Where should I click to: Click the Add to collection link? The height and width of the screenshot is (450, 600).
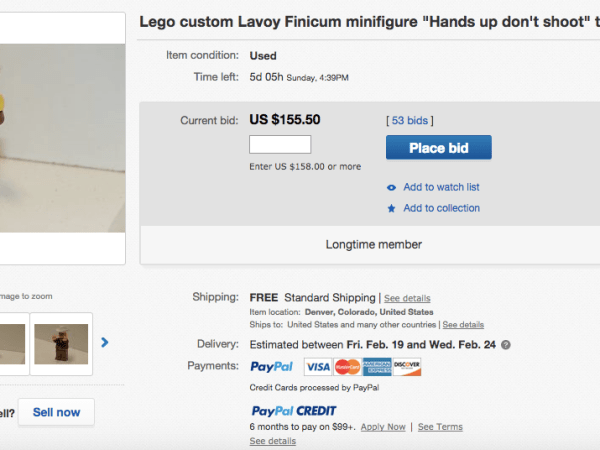441,208
